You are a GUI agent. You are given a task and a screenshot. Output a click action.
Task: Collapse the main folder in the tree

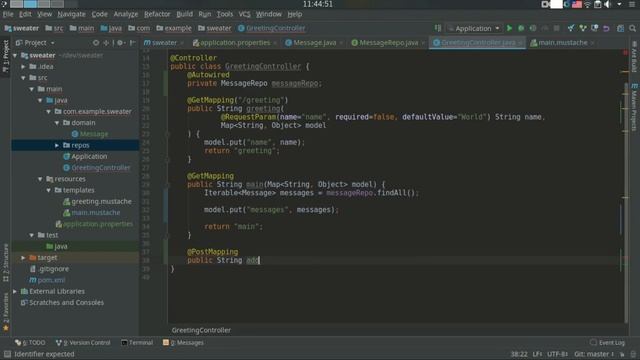click(x=32, y=89)
